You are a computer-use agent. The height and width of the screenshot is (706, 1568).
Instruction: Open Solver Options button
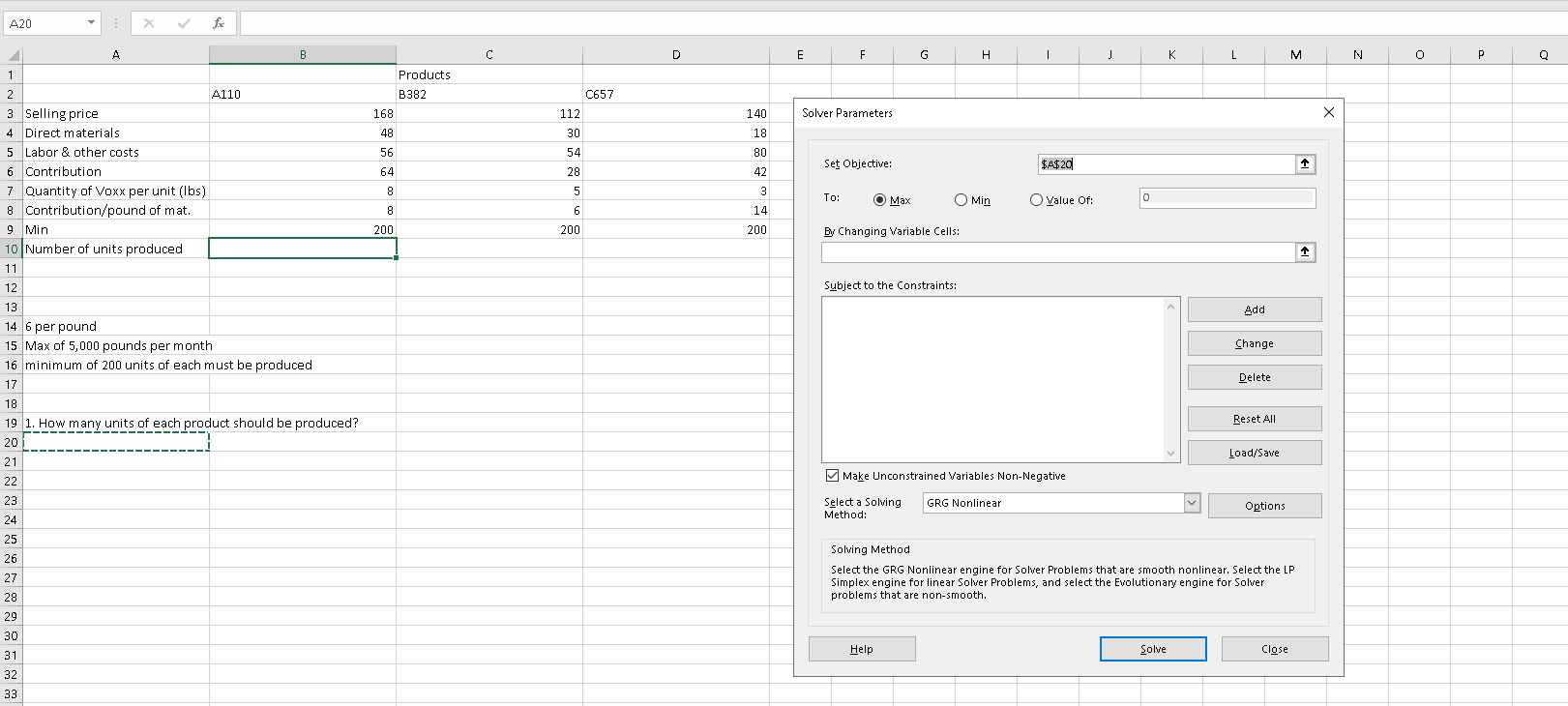pos(1265,506)
